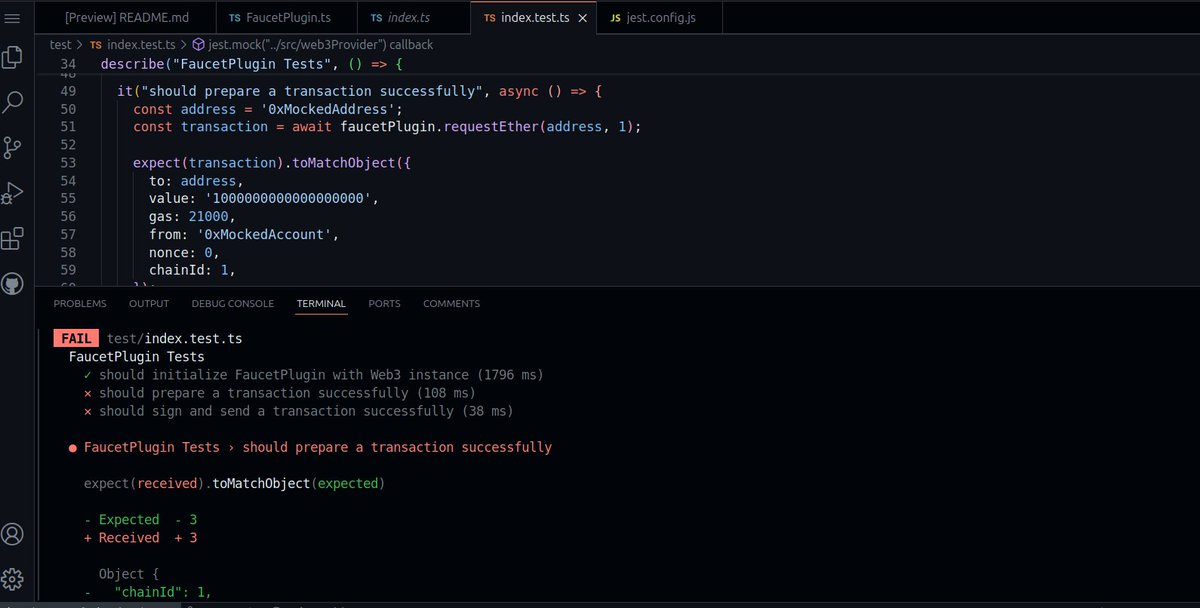Image resolution: width=1200 pixels, height=608 pixels.
Task: Switch to the FaucetPlugin.ts tab
Action: [x=283, y=17]
